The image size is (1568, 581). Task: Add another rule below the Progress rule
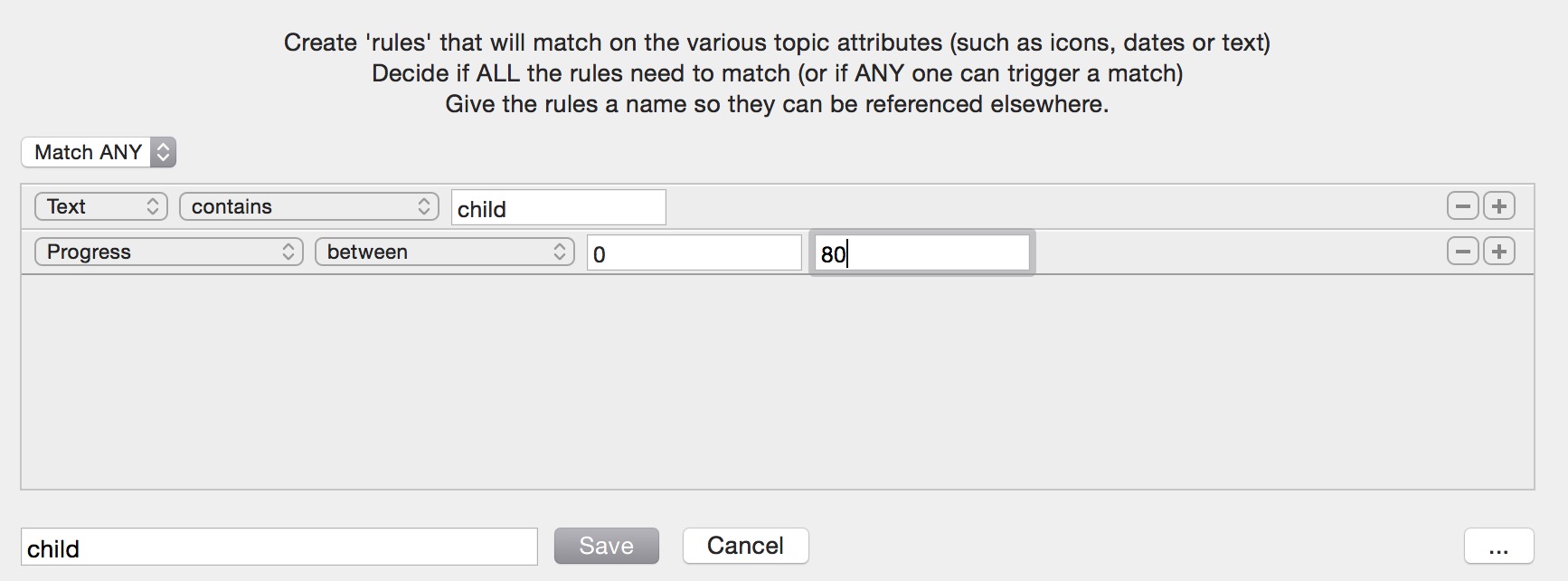pyautogui.click(x=1499, y=251)
